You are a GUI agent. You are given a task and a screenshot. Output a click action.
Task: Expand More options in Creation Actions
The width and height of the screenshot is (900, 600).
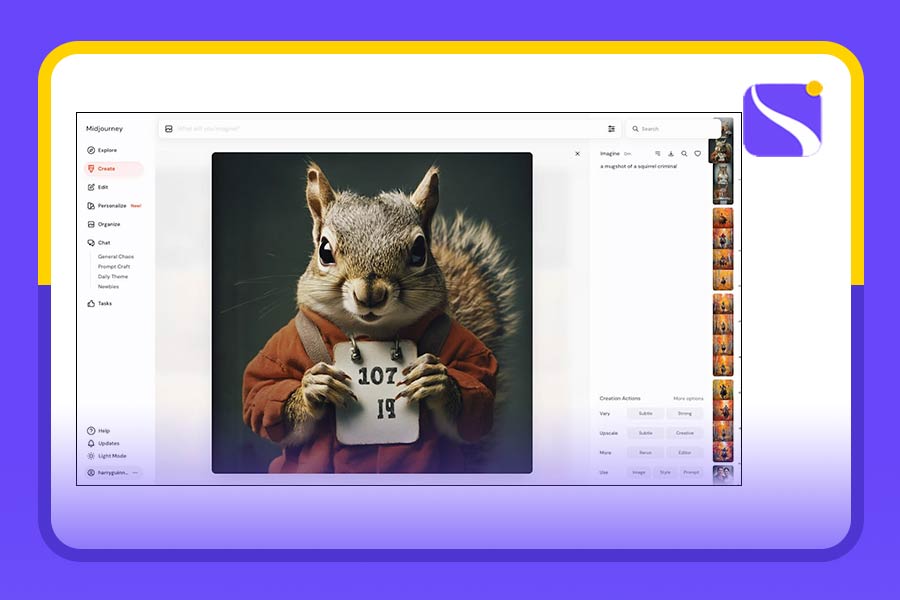(x=688, y=398)
